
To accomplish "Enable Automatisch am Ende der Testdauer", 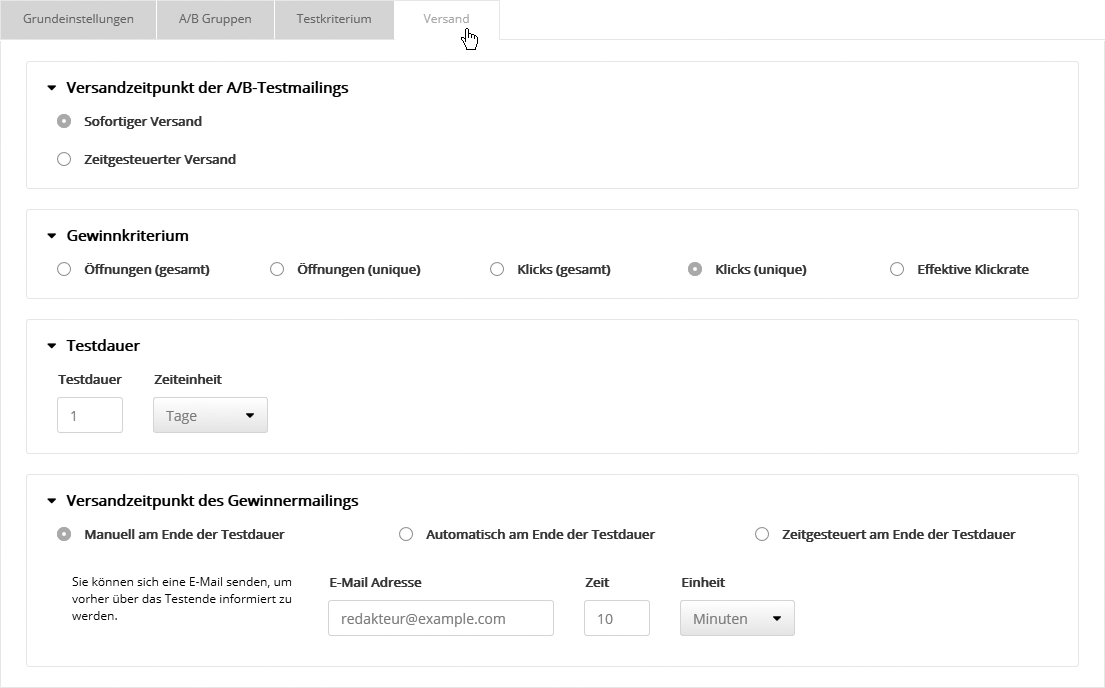I will 406,534.
